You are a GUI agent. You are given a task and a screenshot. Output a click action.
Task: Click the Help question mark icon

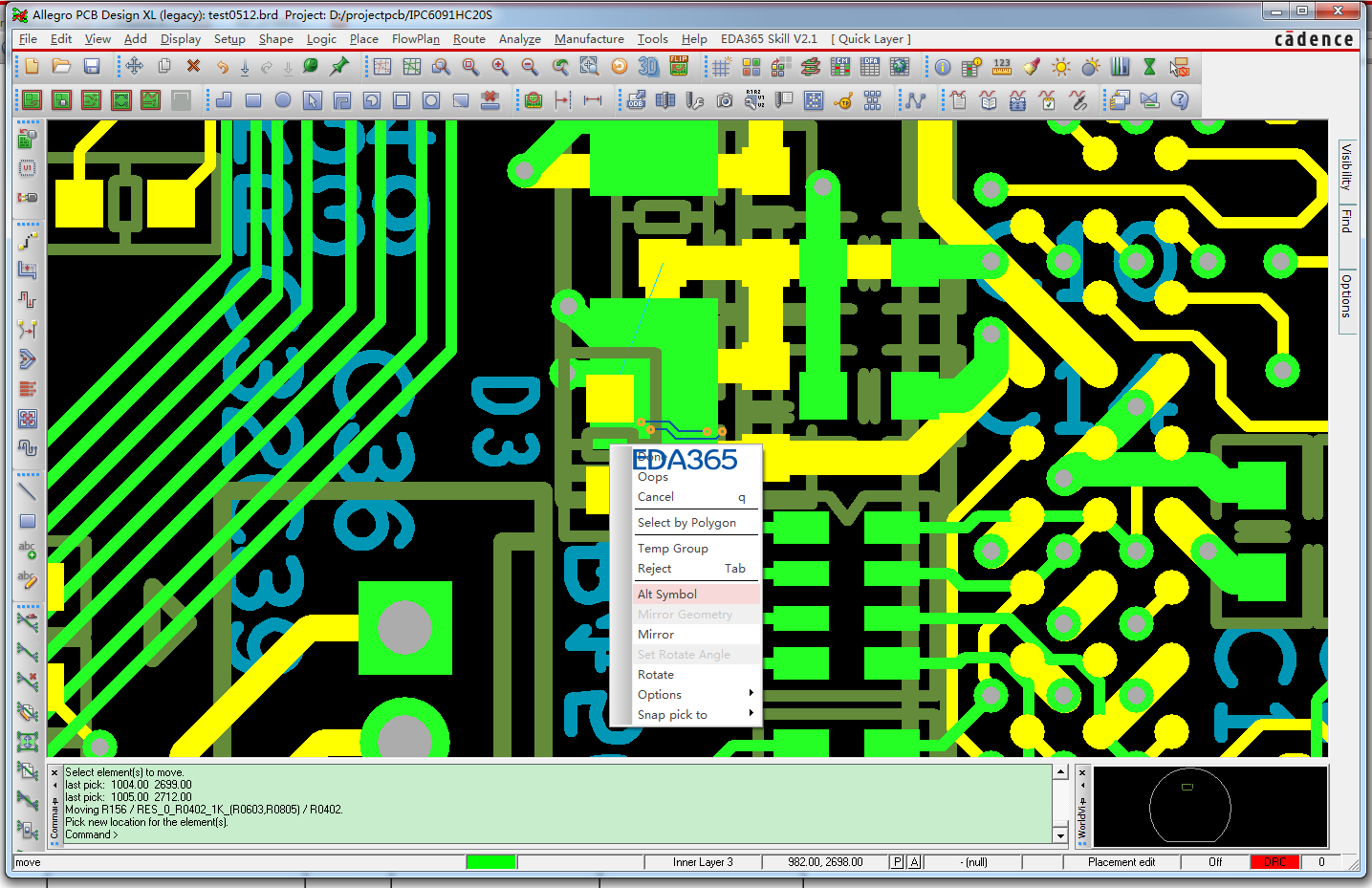(1180, 100)
